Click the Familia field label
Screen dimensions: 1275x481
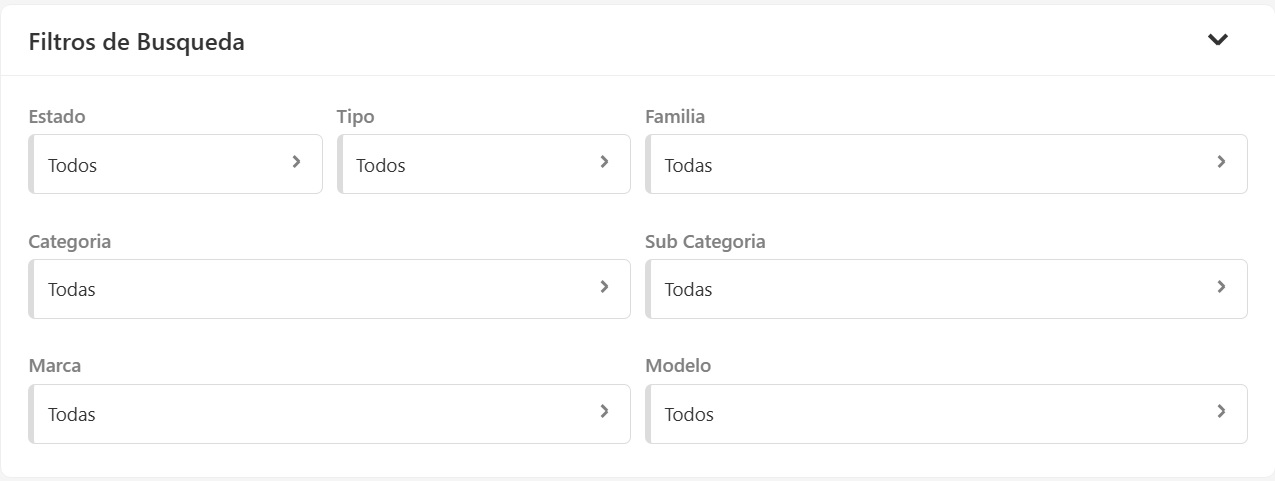(675, 117)
